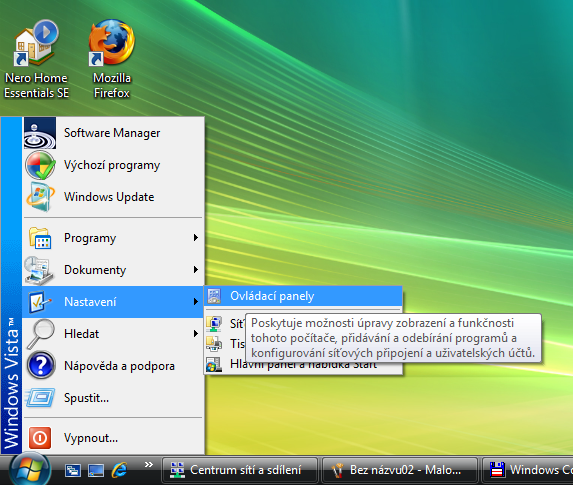Click the network connections icon in the submenu
The image size is (573, 485).
214,324
